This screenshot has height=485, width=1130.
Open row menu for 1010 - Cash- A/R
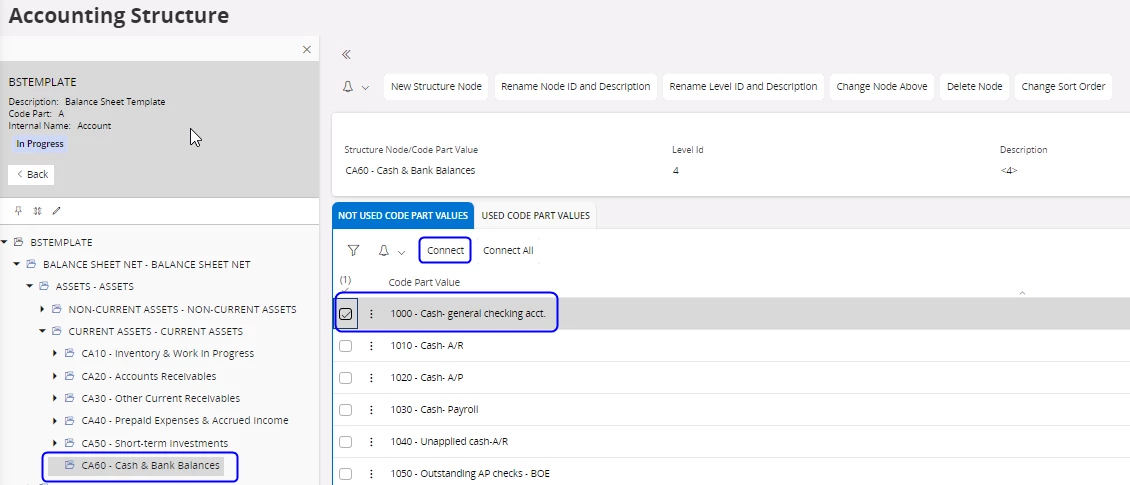click(x=371, y=346)
